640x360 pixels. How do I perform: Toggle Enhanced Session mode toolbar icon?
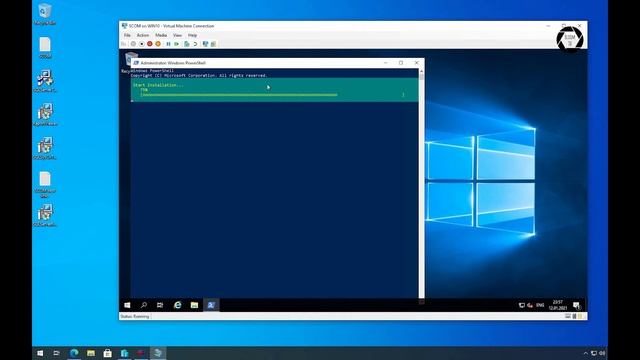[205, 44]
